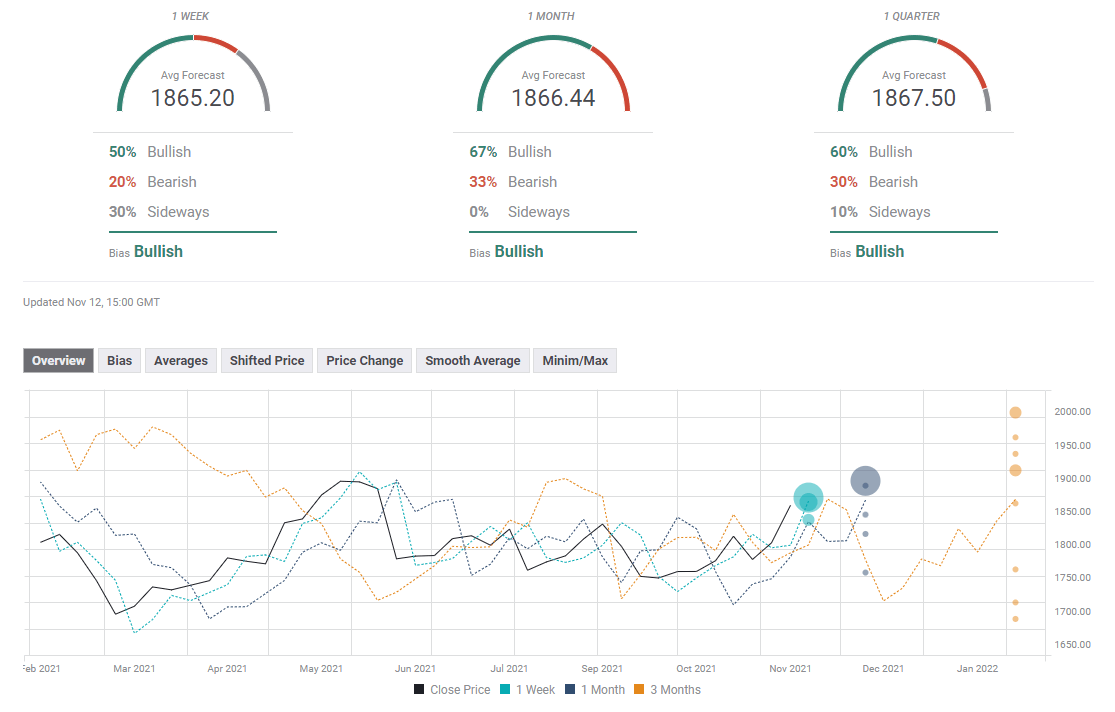Click the large teal 1 Week forecast bubble
This screenshot has height=712, width=1115.
[808, 498]
